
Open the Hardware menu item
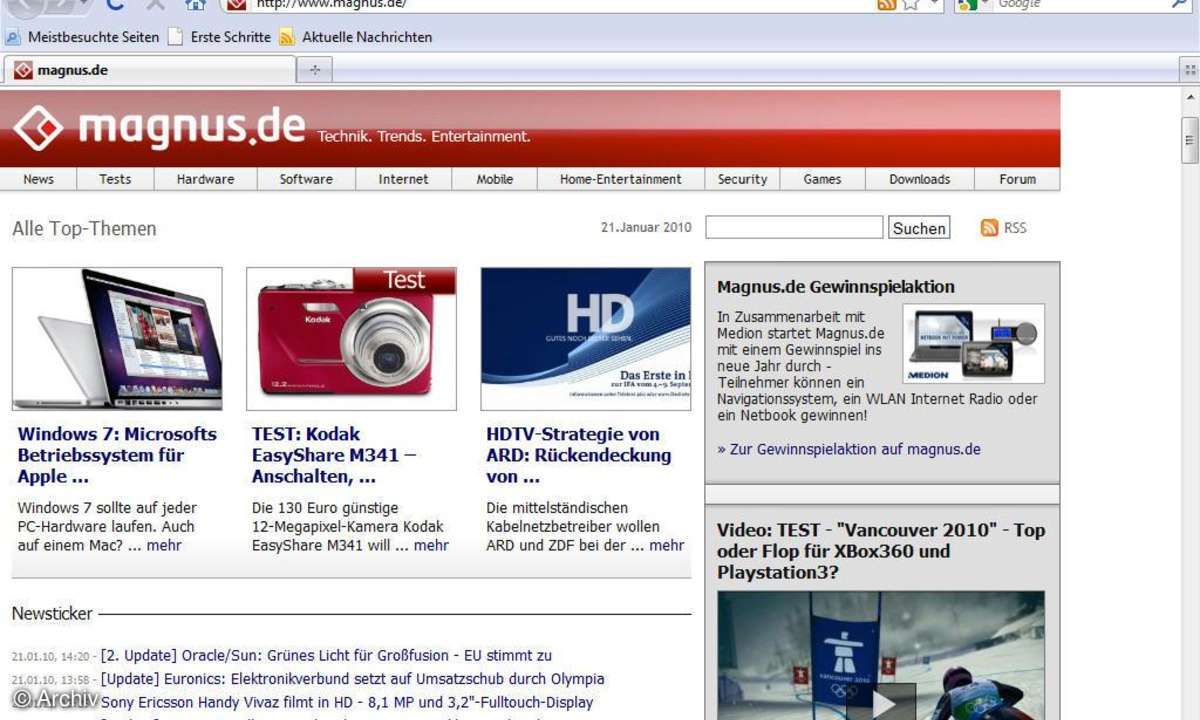(x=205, y=179)
